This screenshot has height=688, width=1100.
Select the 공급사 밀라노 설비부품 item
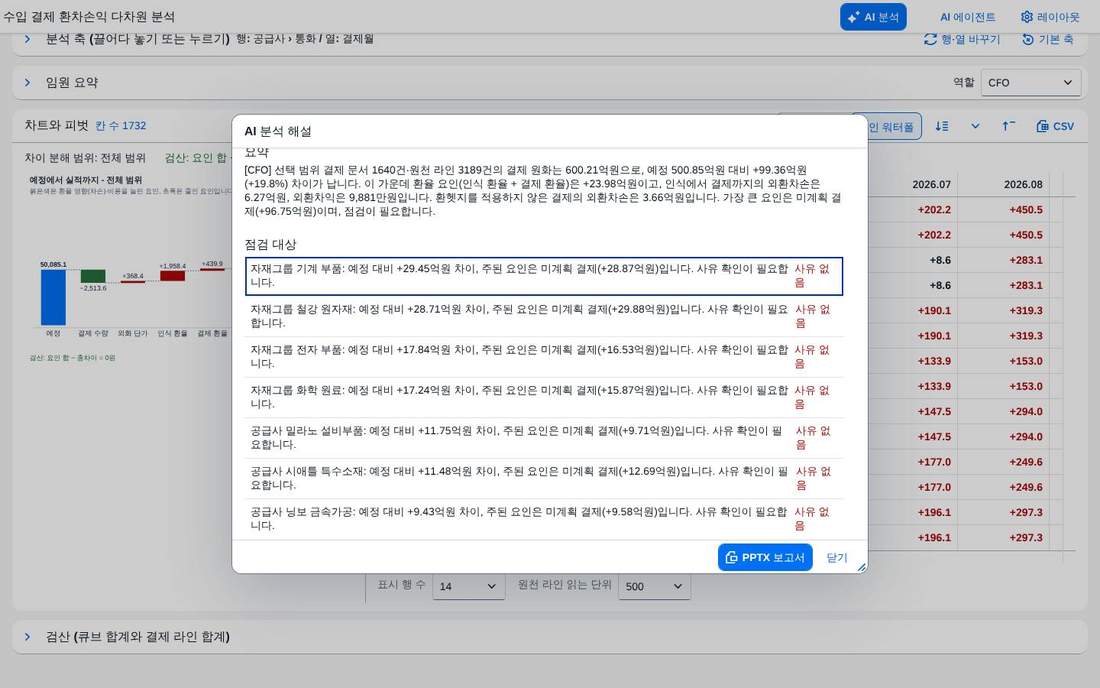click(x=544, y=438)
